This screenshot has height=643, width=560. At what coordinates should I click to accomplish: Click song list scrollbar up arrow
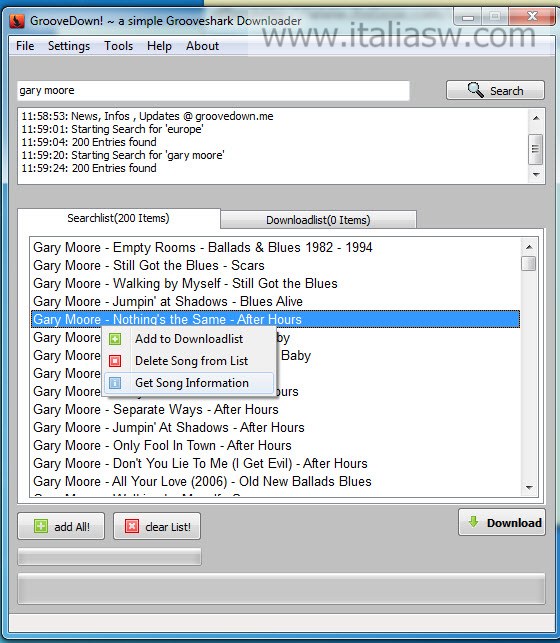tap(529, 247)
